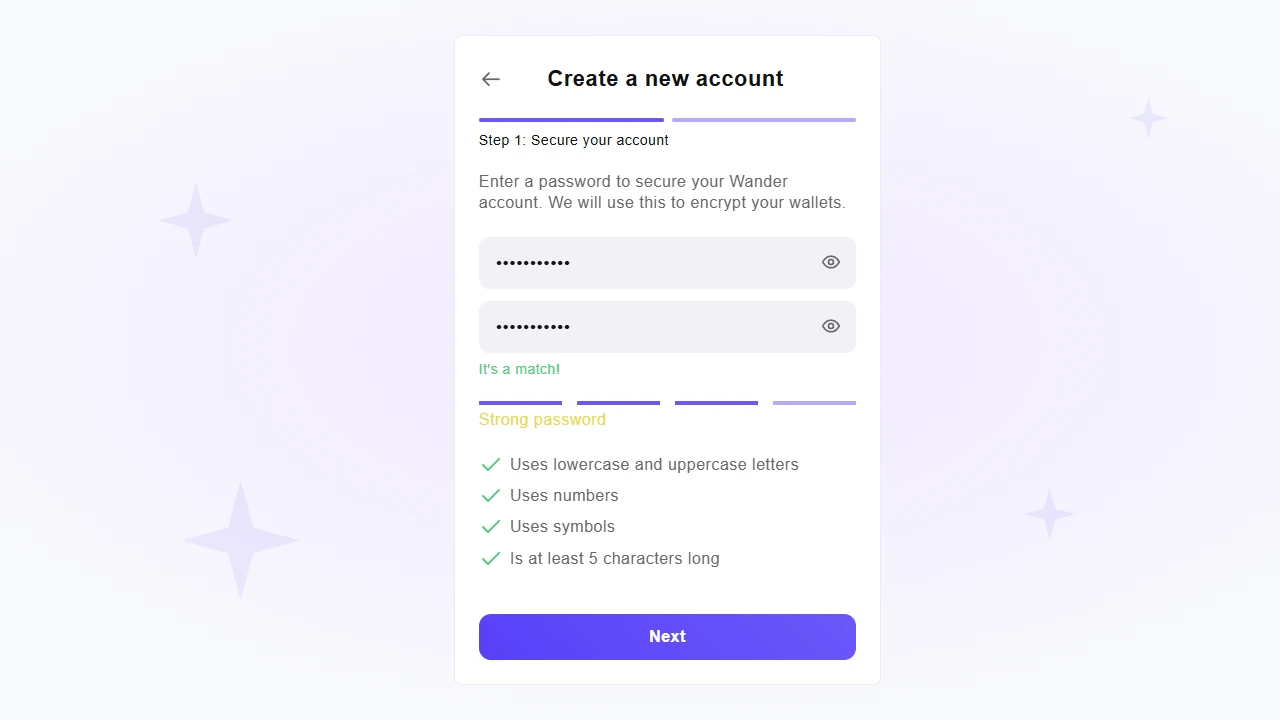
Task: Click the Uses symbols requirement text
Action: click(x=562, y=527)
